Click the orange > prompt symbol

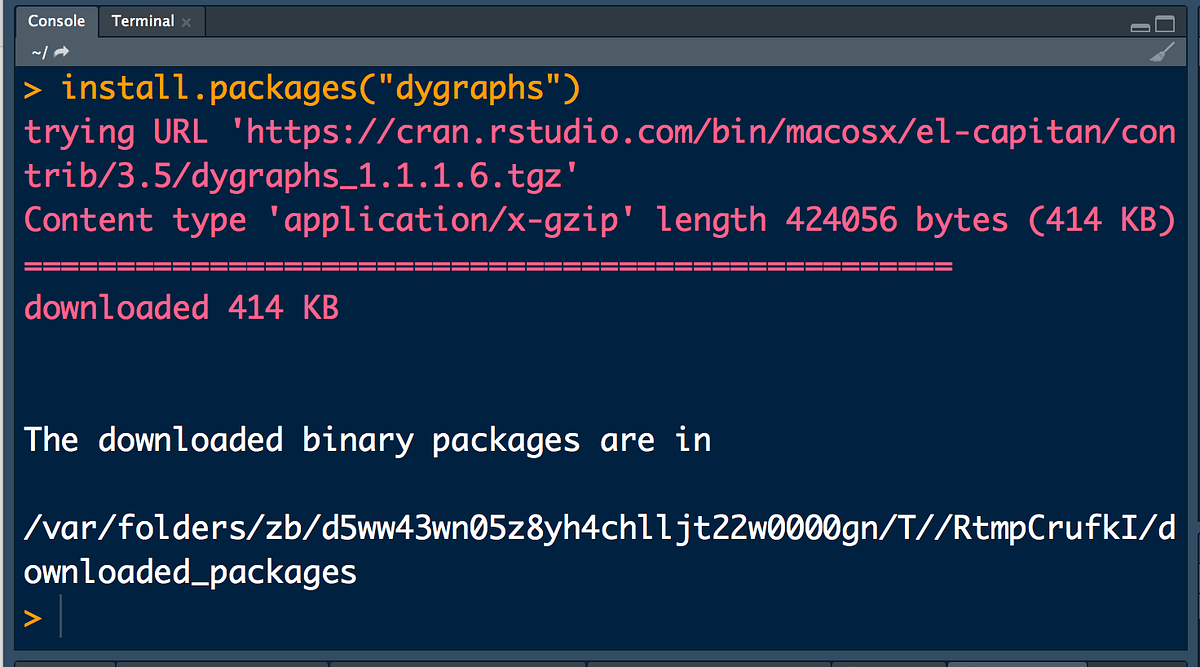point(33,616)
